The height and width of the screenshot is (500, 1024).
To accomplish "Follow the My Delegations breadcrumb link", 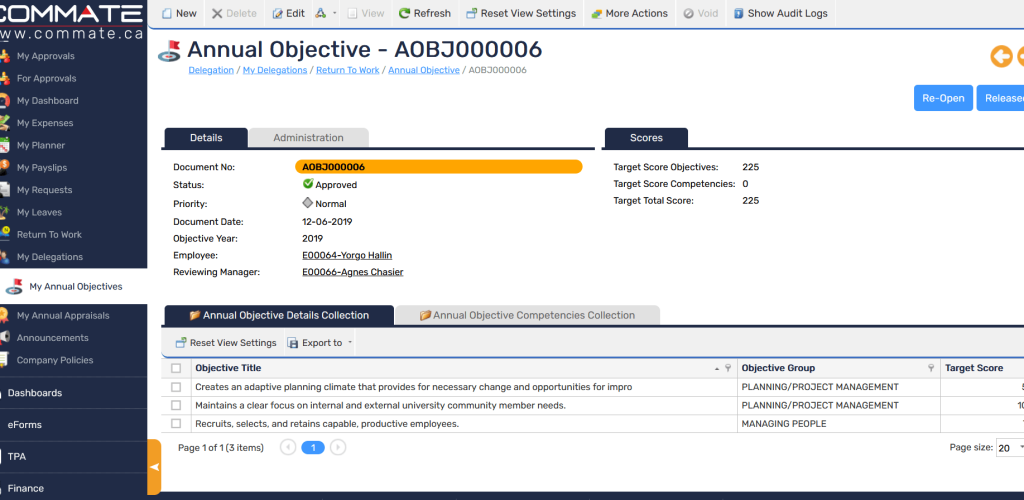I will 275,70.
